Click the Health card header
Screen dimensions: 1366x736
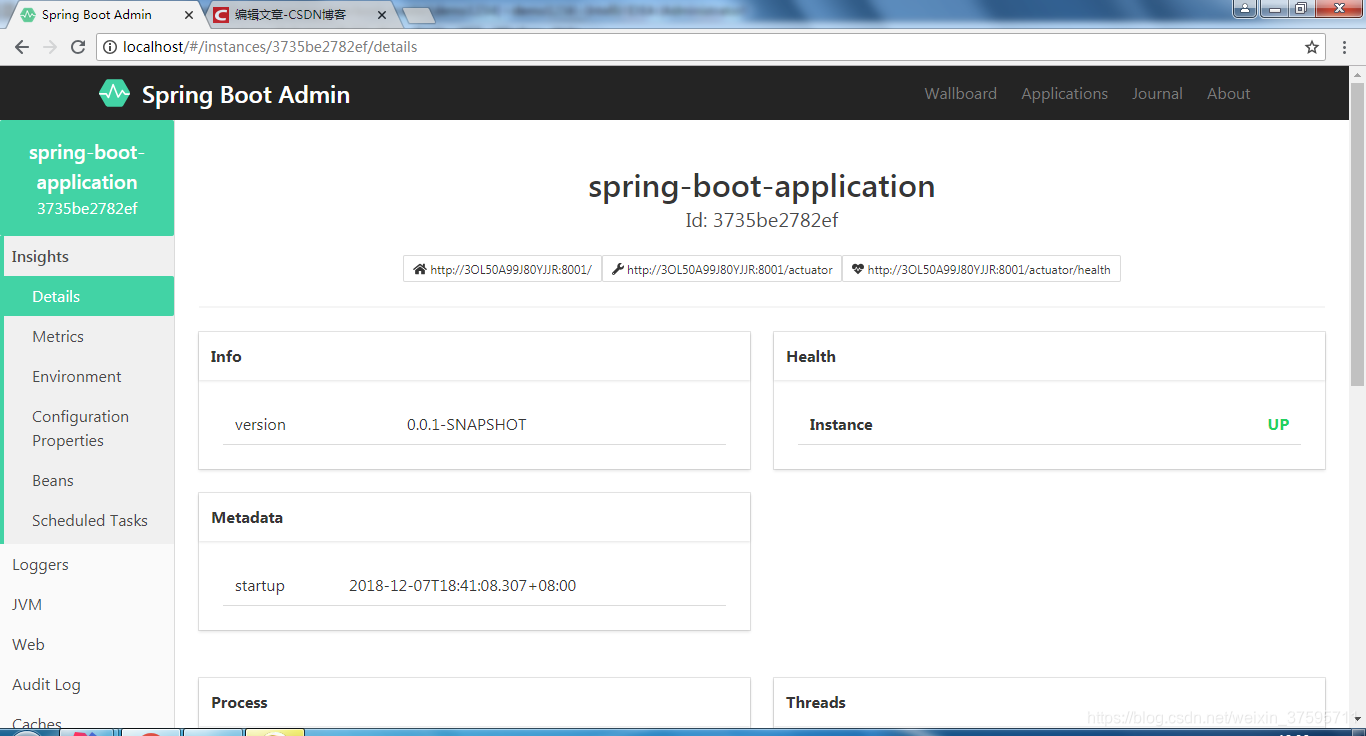pos(1049,356)
